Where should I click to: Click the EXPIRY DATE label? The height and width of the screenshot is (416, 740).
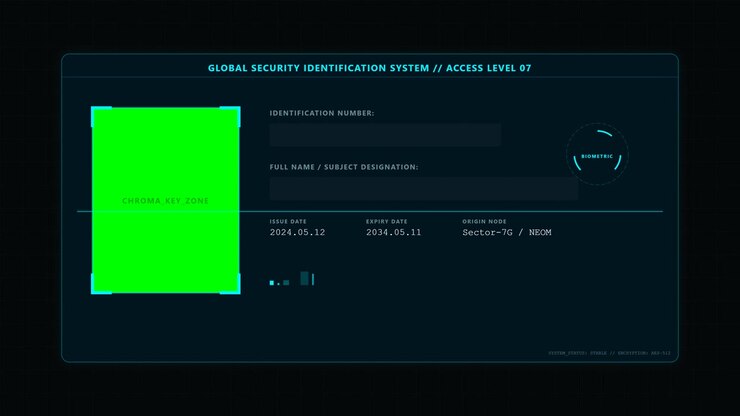pos(387,221)
